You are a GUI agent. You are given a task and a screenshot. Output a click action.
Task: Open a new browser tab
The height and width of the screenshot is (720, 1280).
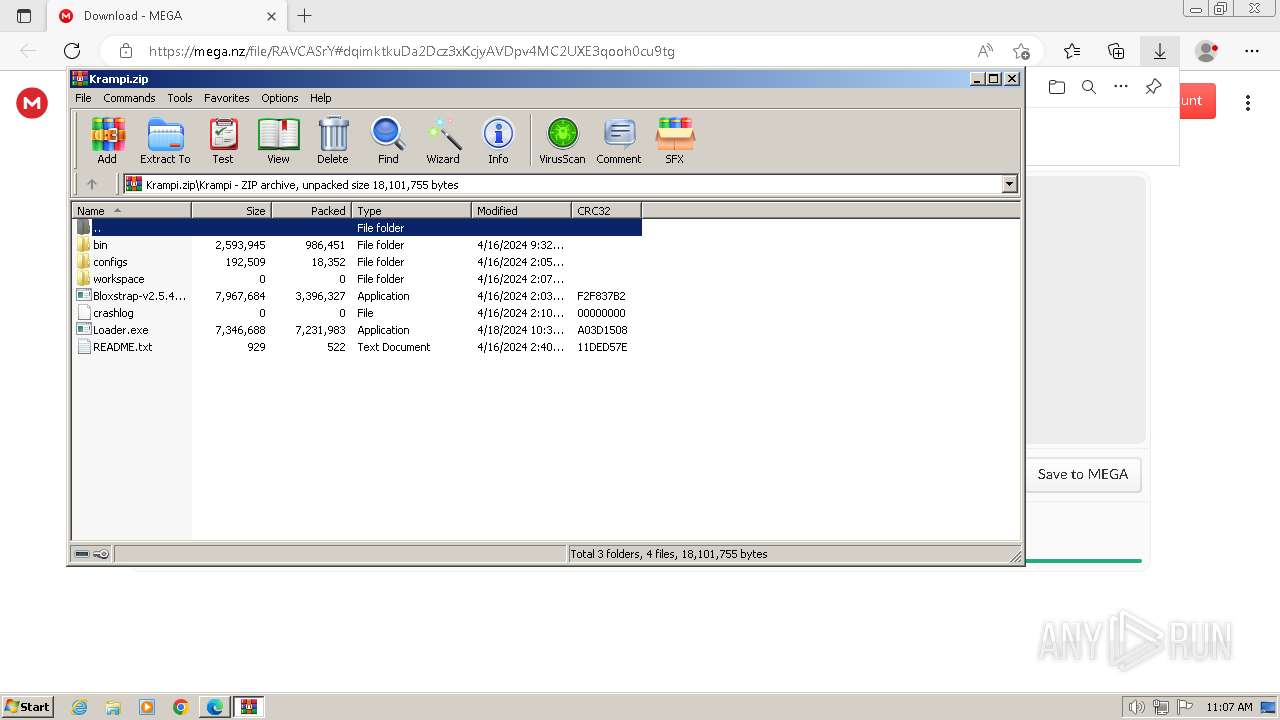305,16
